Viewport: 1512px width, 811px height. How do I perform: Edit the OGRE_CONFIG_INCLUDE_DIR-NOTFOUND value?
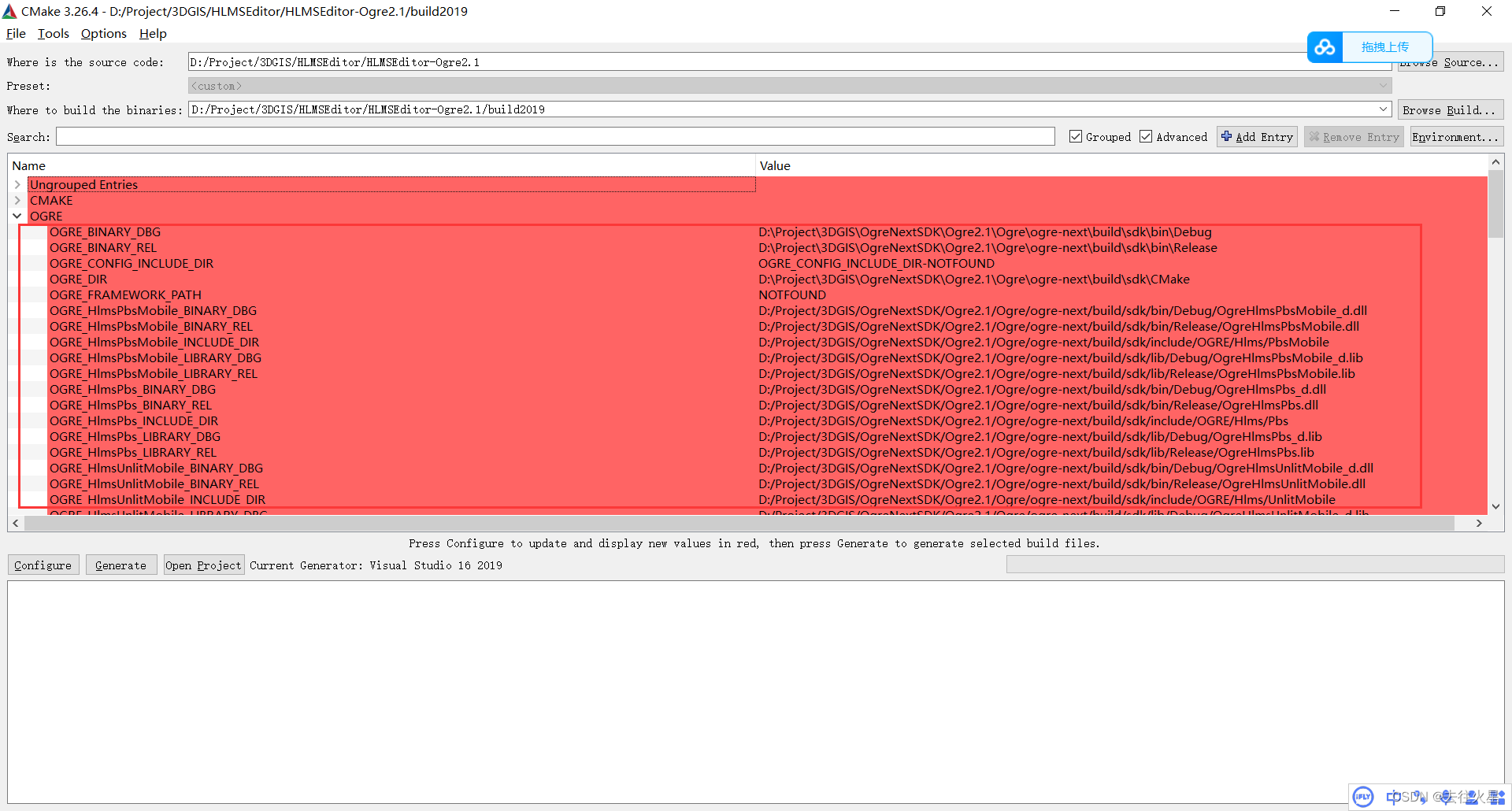876,263
